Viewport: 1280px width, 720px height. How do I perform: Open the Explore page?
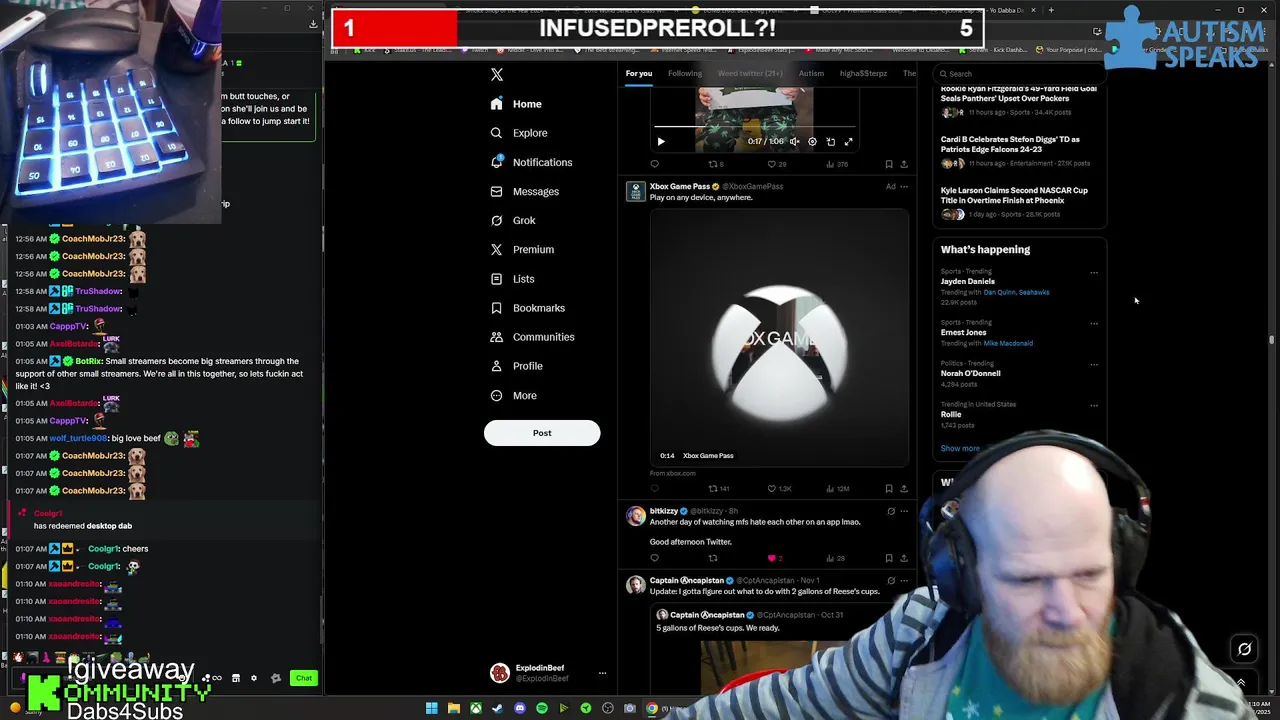point(519,133)
